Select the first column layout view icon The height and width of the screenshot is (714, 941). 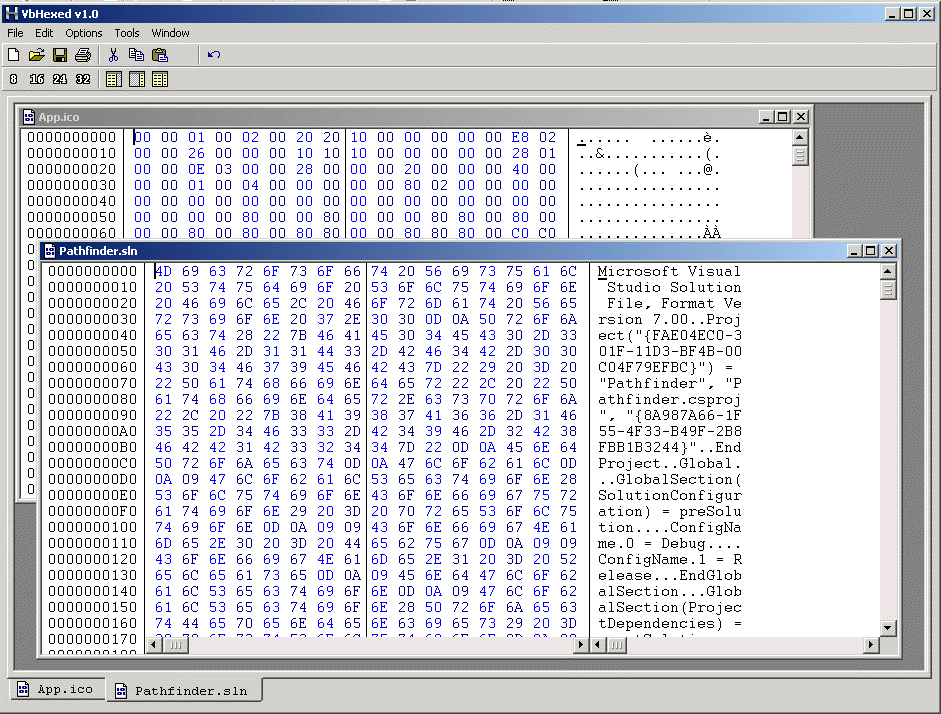coord(113,79)
